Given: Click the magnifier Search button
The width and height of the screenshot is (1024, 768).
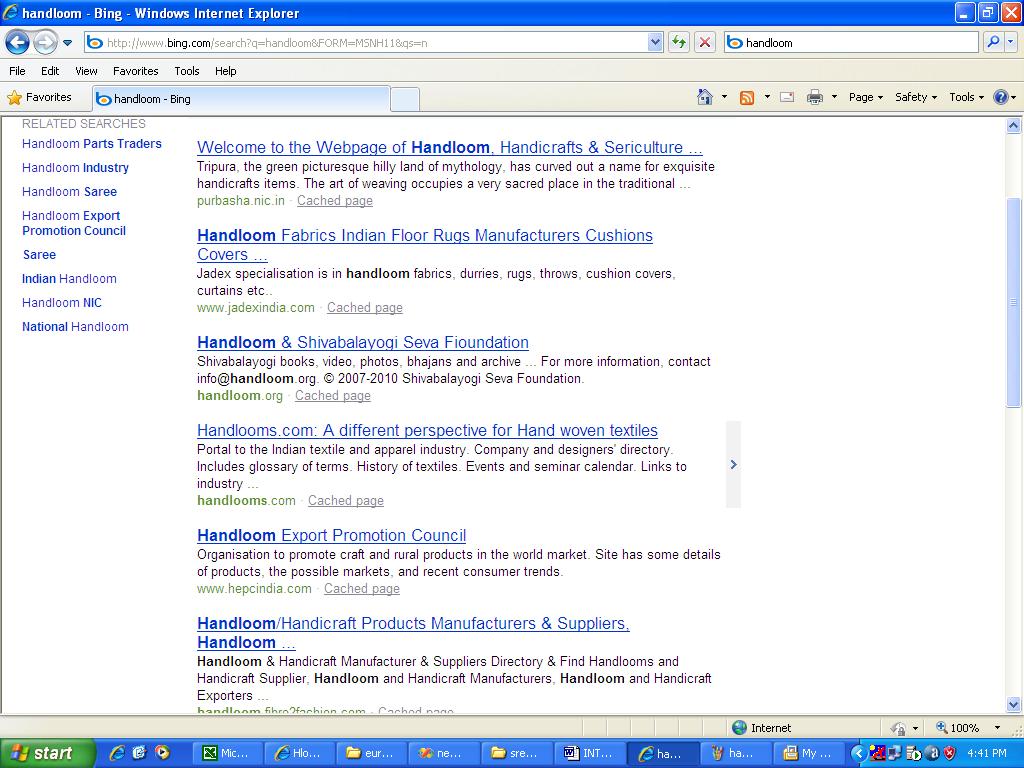Looking at the screenshot, I should (x=993, y=42).
